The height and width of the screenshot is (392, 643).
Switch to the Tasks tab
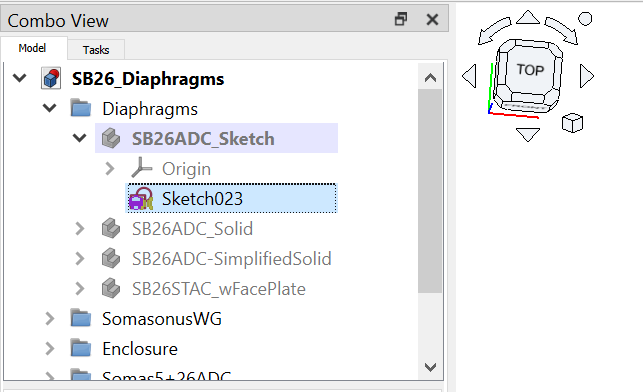pos(96,50)
